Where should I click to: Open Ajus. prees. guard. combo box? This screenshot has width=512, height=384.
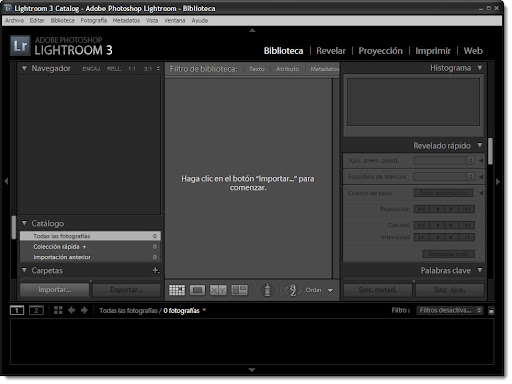tap(444, 161)
